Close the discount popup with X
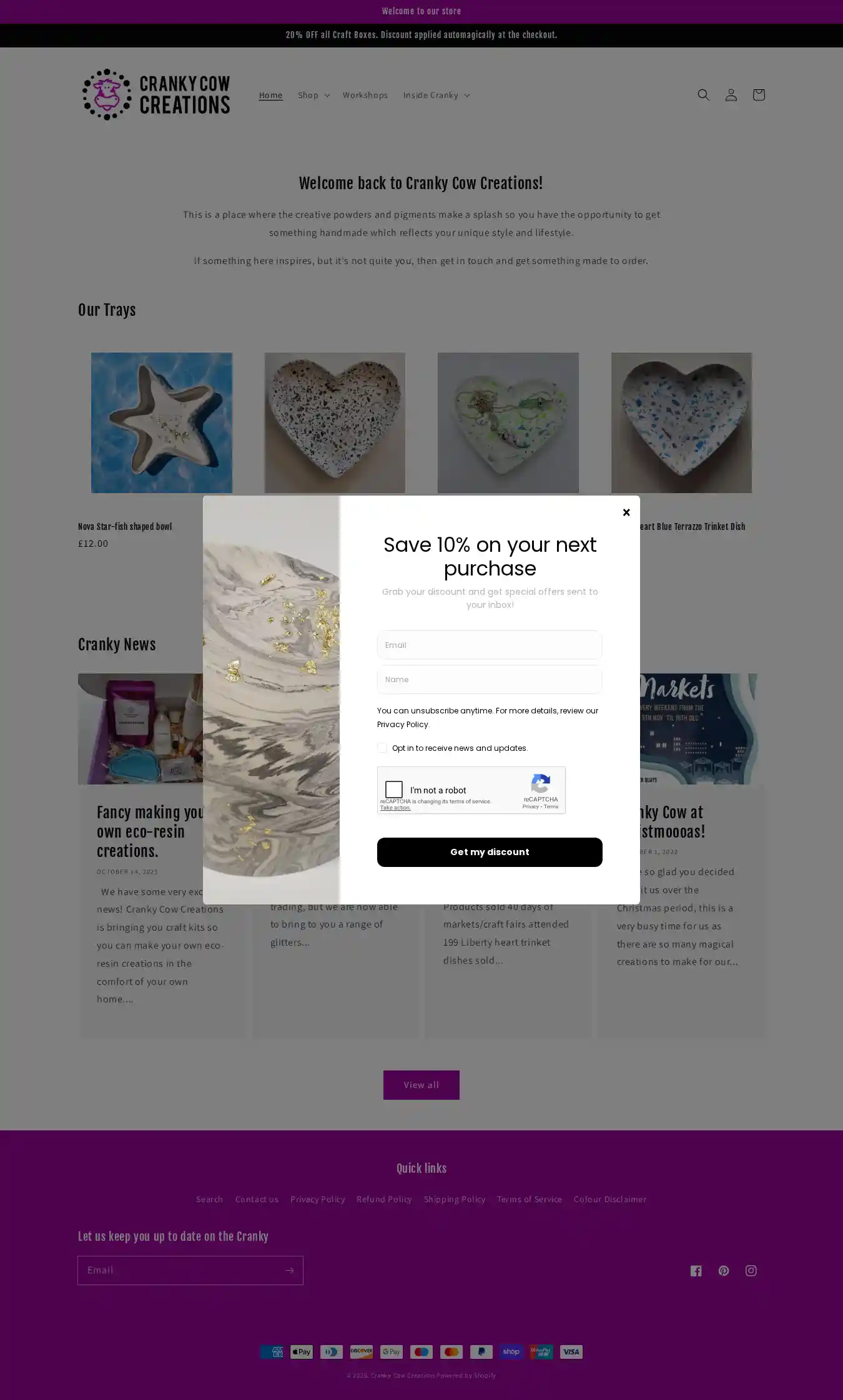 (626, 512)
